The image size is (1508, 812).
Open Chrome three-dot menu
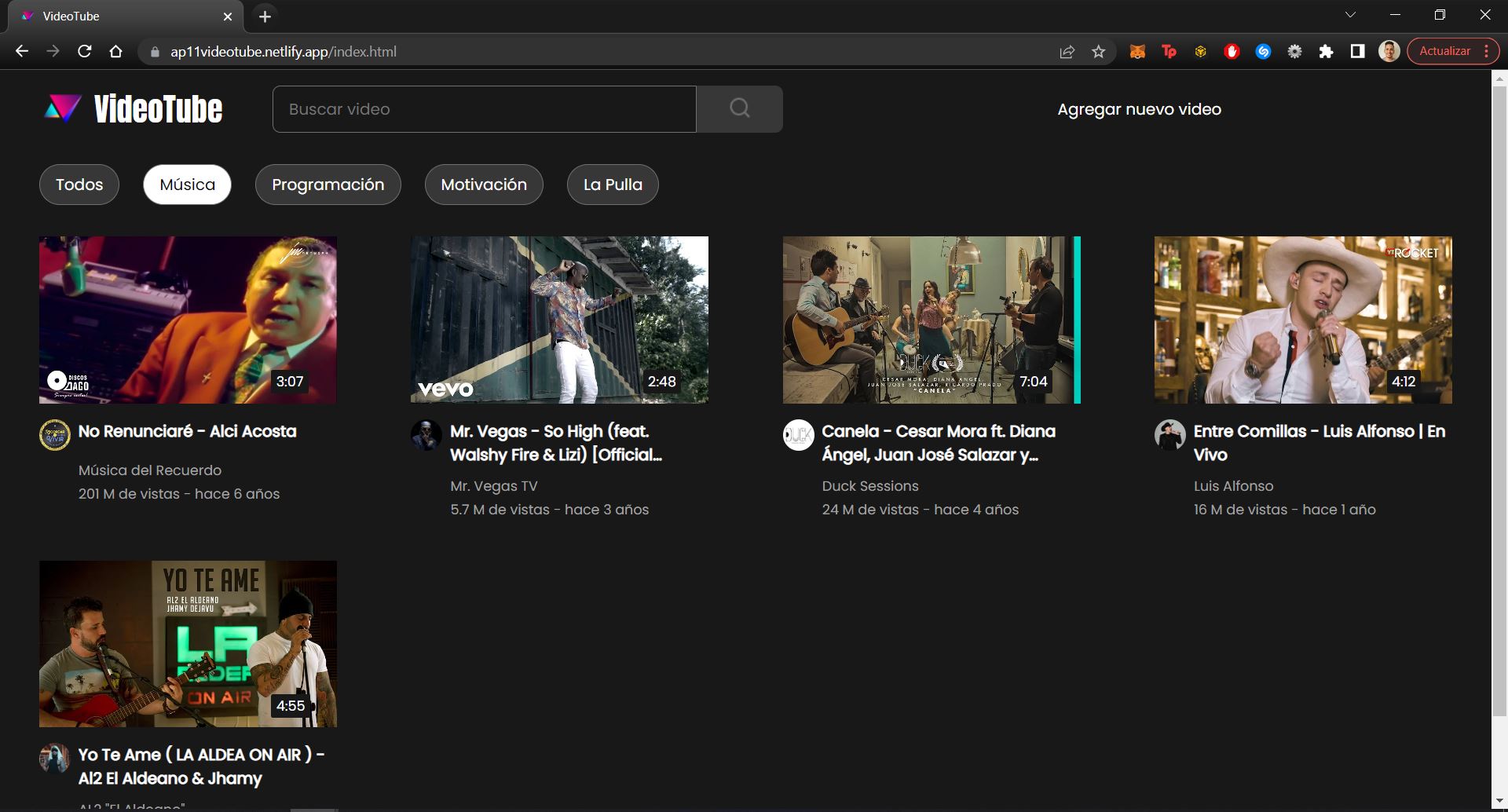pos(1487,51)
